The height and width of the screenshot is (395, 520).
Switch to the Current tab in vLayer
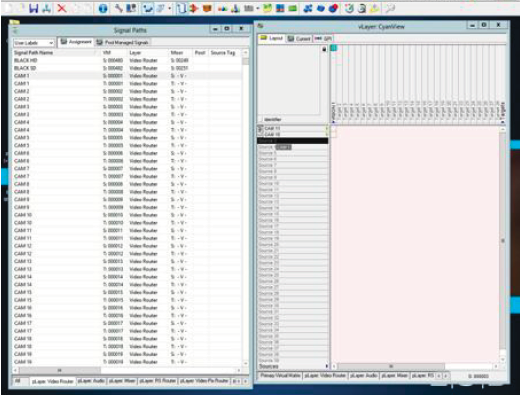[299, 39]
